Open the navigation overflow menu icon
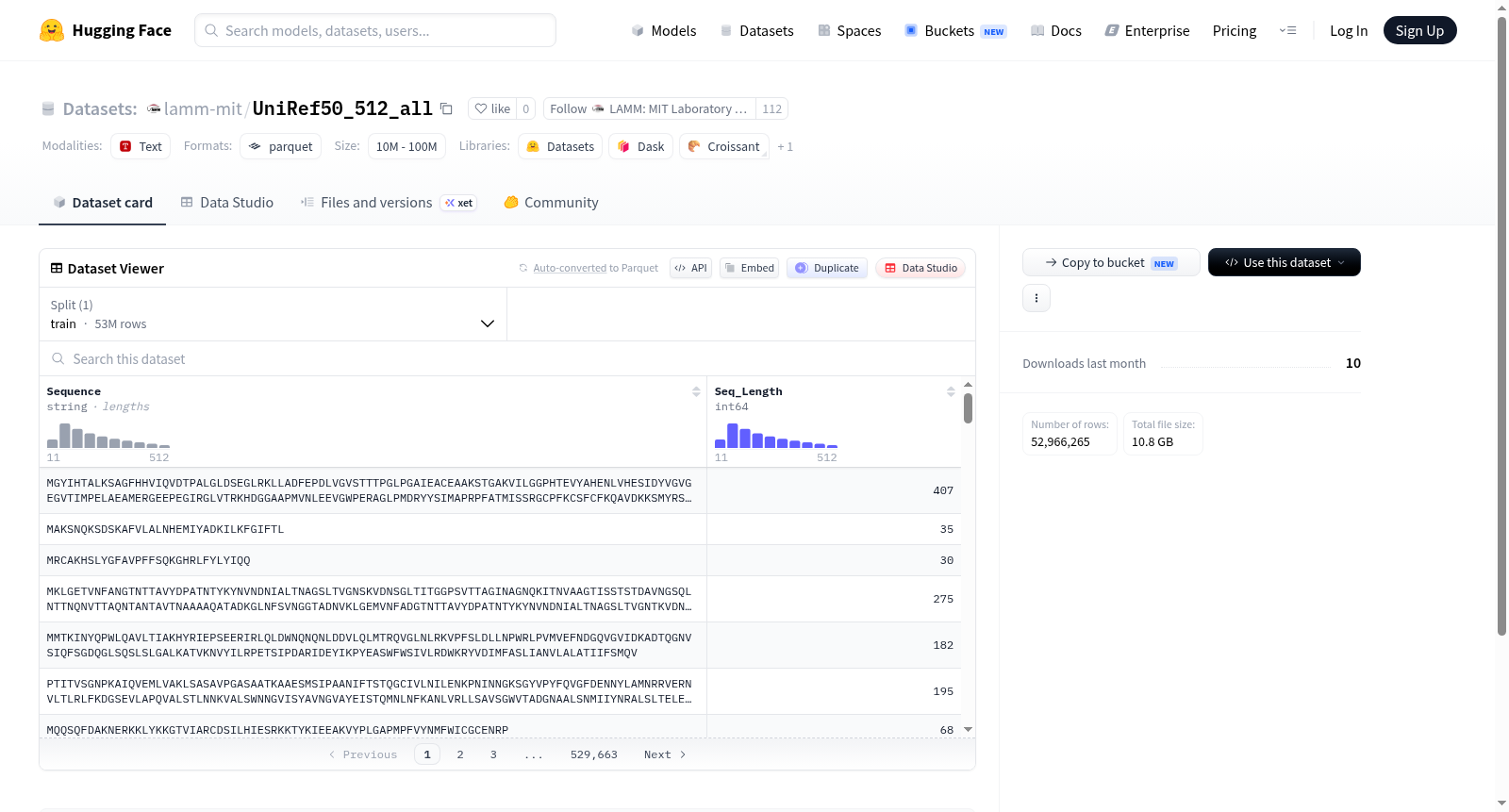This screenshot has height=812, width=1509. click(x=1287, y=30)
